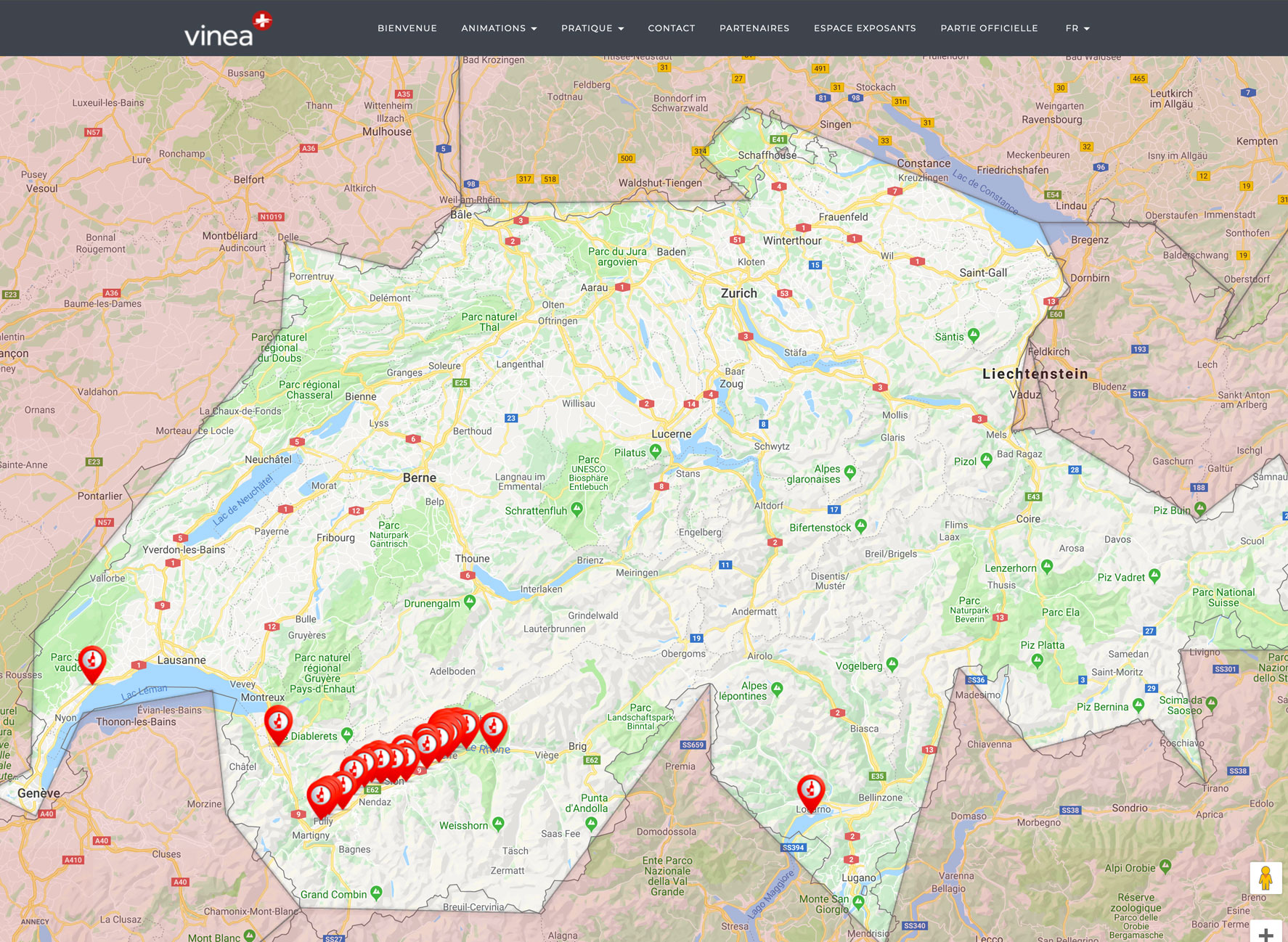The image size is (1288, 942).
Task: Select the wine marker beside Les Diablerets
Action: (278, 723)
